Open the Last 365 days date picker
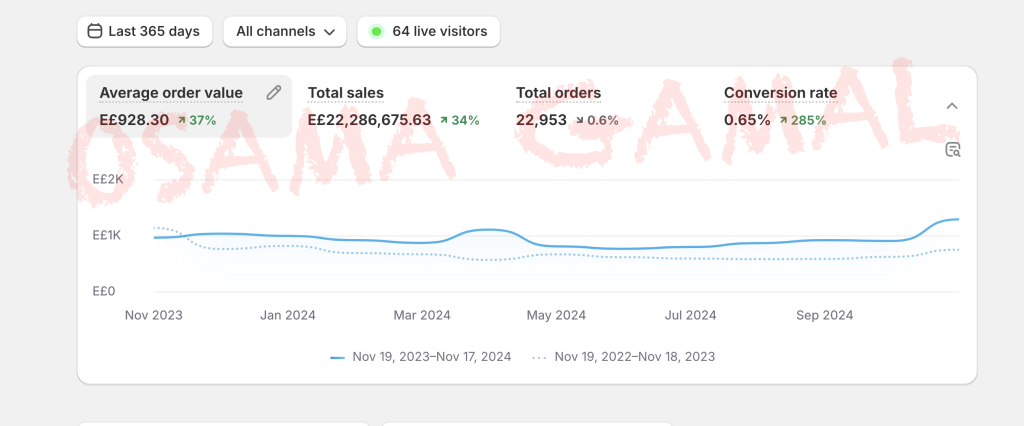The image size is (1024, 426). tap(144, 32)
